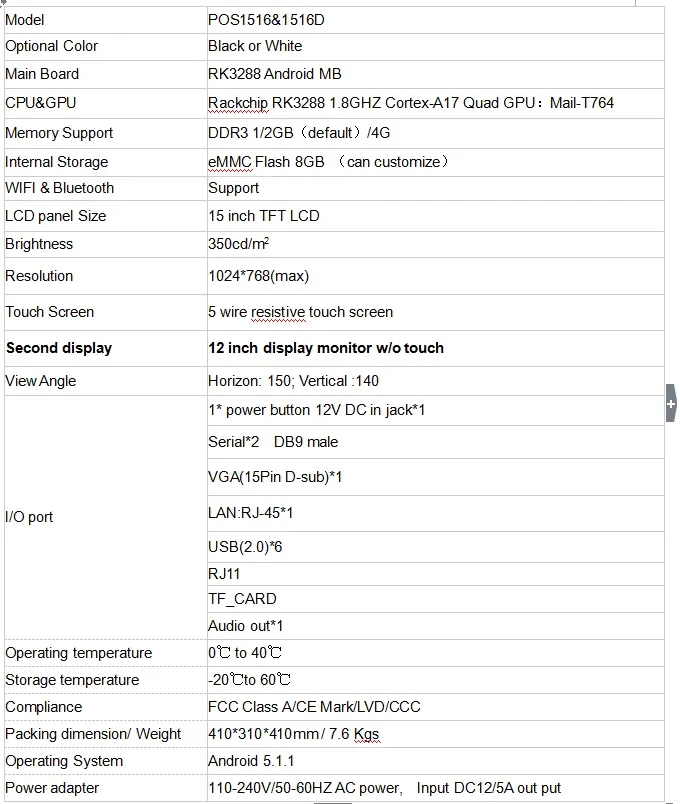The height and width of the screenshot is (804, 680).
Task: Click the I/O port label cell
Action: [x=30, y=517]
